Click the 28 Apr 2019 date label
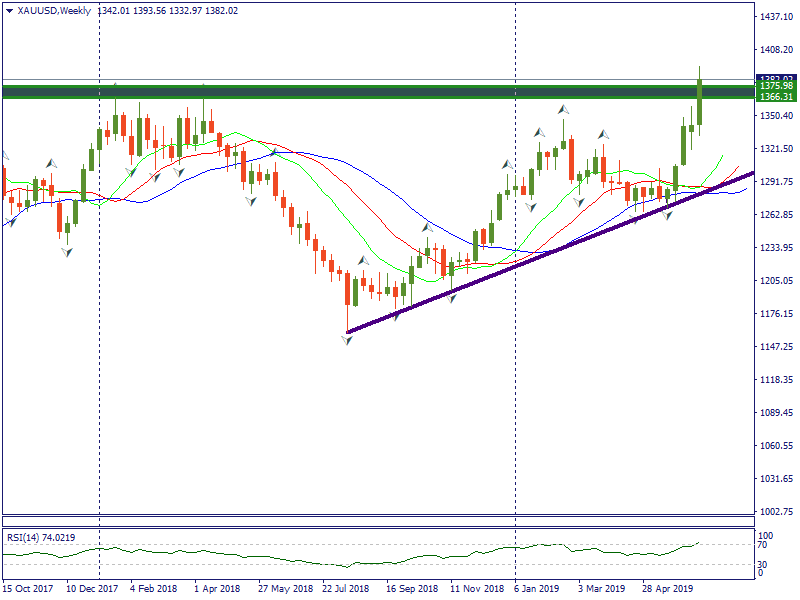This screenshot has width=800, height=600. pos(669,590)
